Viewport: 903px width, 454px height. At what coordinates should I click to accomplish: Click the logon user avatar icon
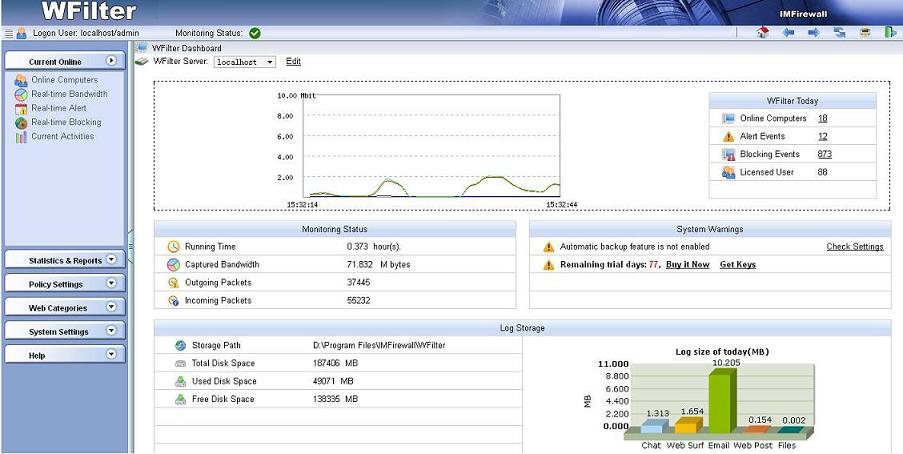coord(22,33)
